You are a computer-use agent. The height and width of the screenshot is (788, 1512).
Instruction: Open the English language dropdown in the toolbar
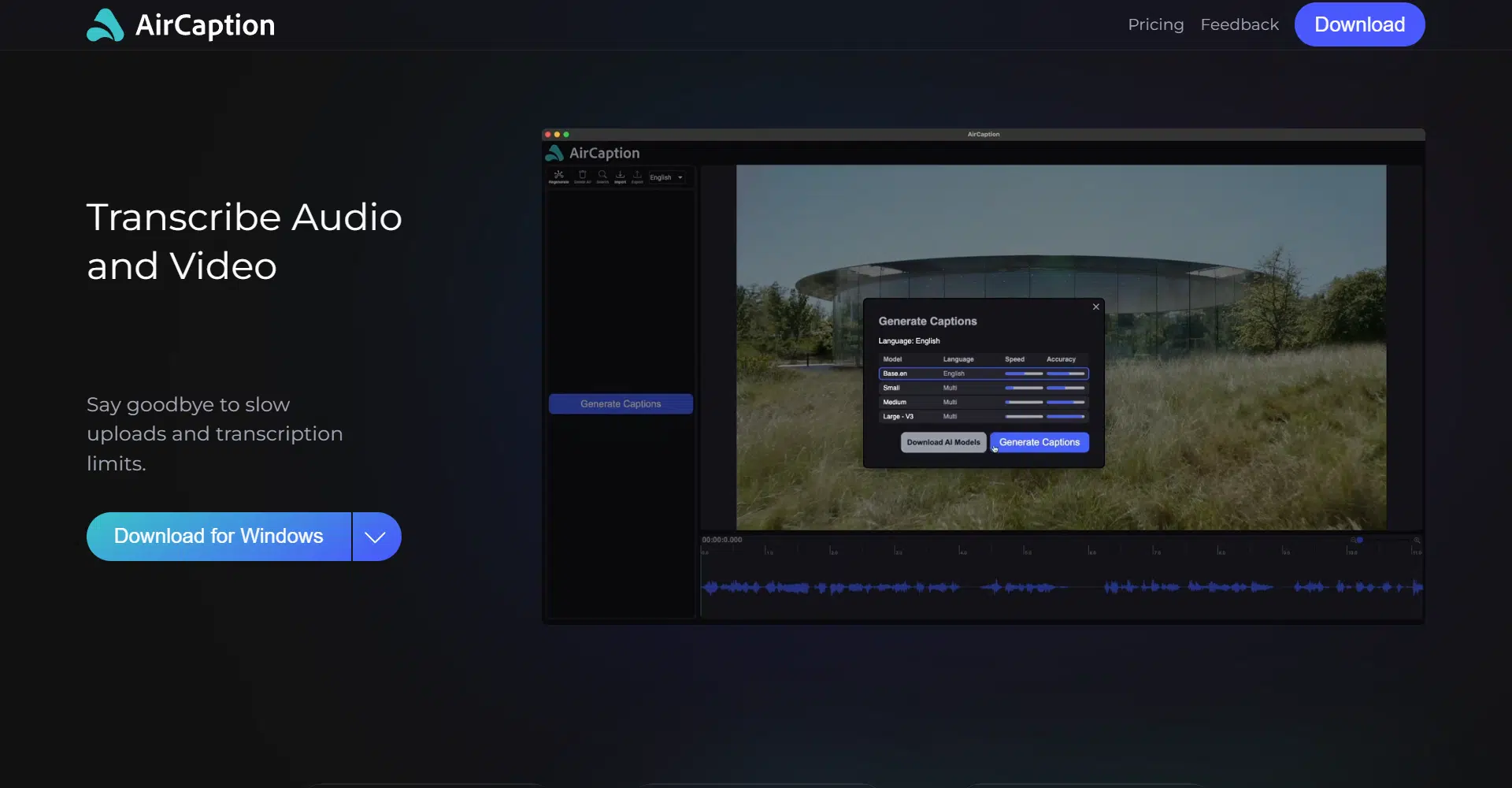666,177
